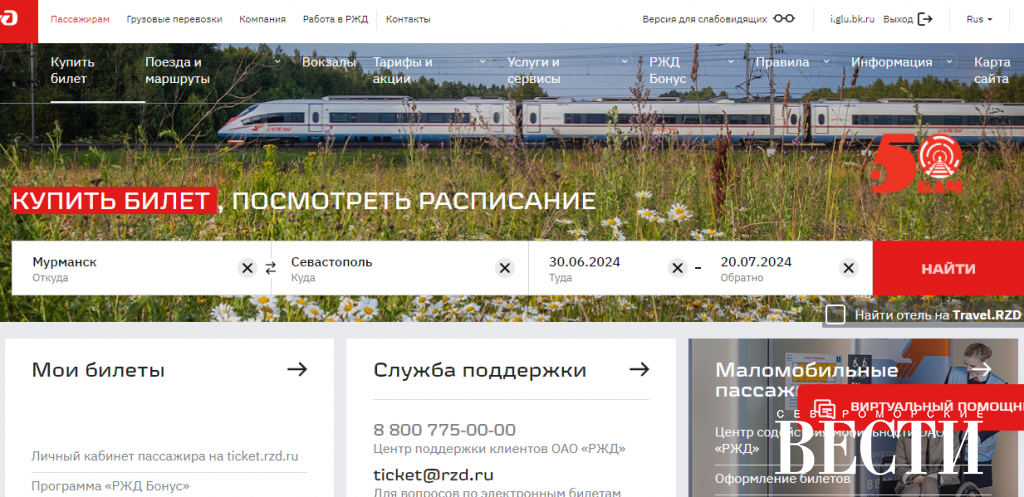Open Программа «РЖД Бонус» link
The height and width of the screenshot is (497, 1024).
(110, 486)
